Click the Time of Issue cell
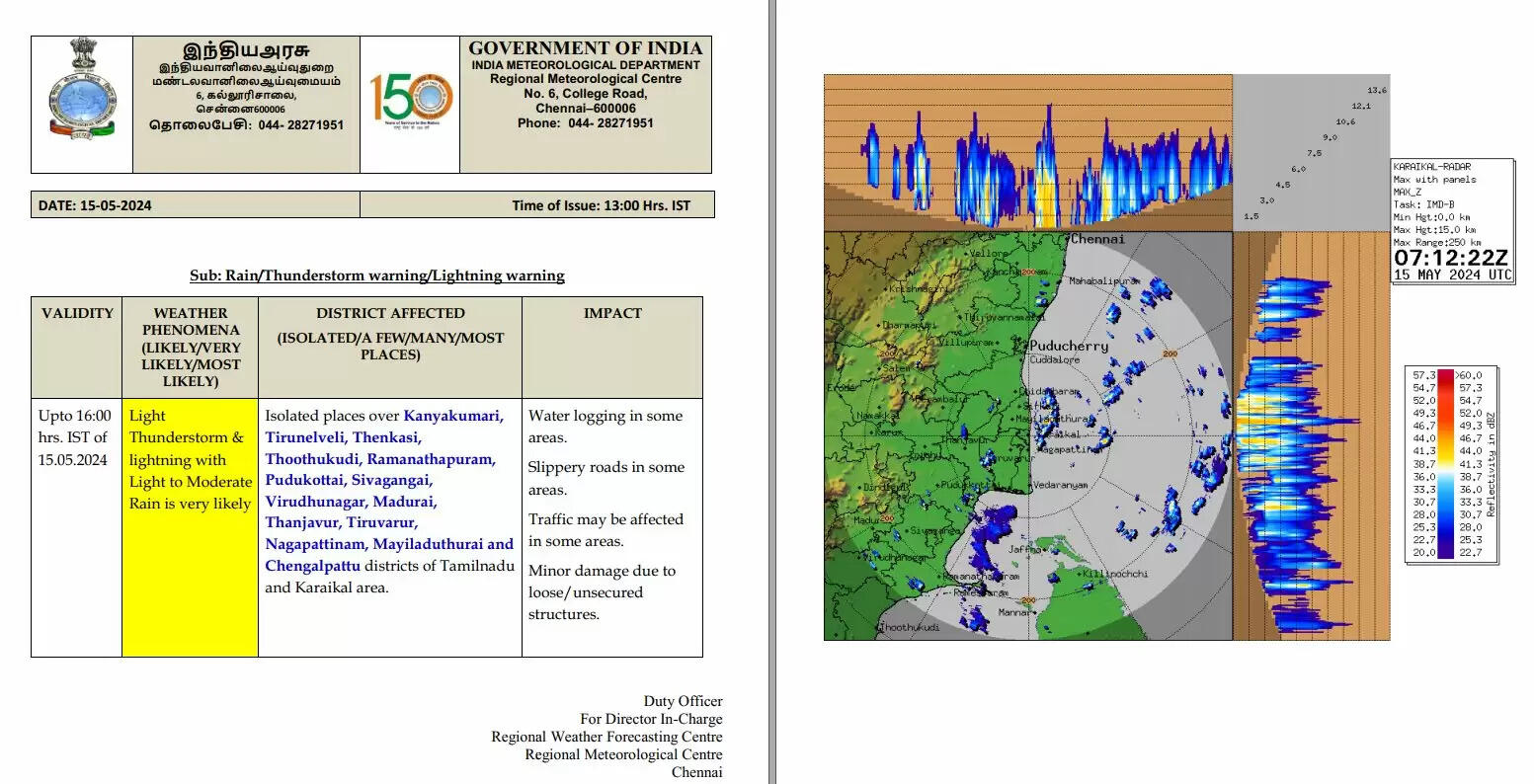The image size is (1534, 784). pos(601,205)
